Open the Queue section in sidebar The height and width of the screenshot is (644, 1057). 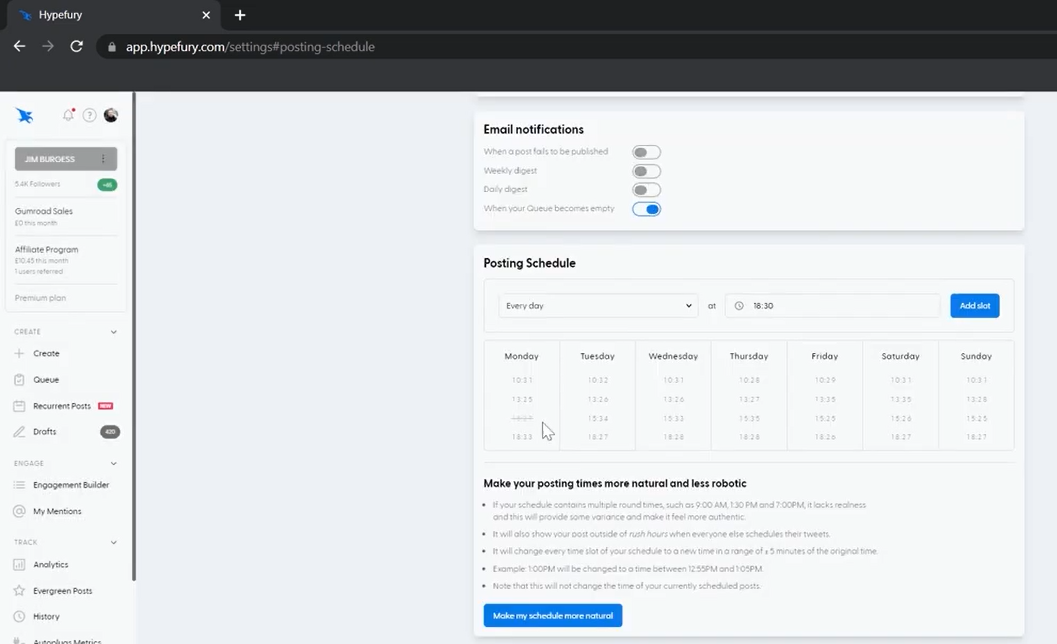(x=46, y=379)
